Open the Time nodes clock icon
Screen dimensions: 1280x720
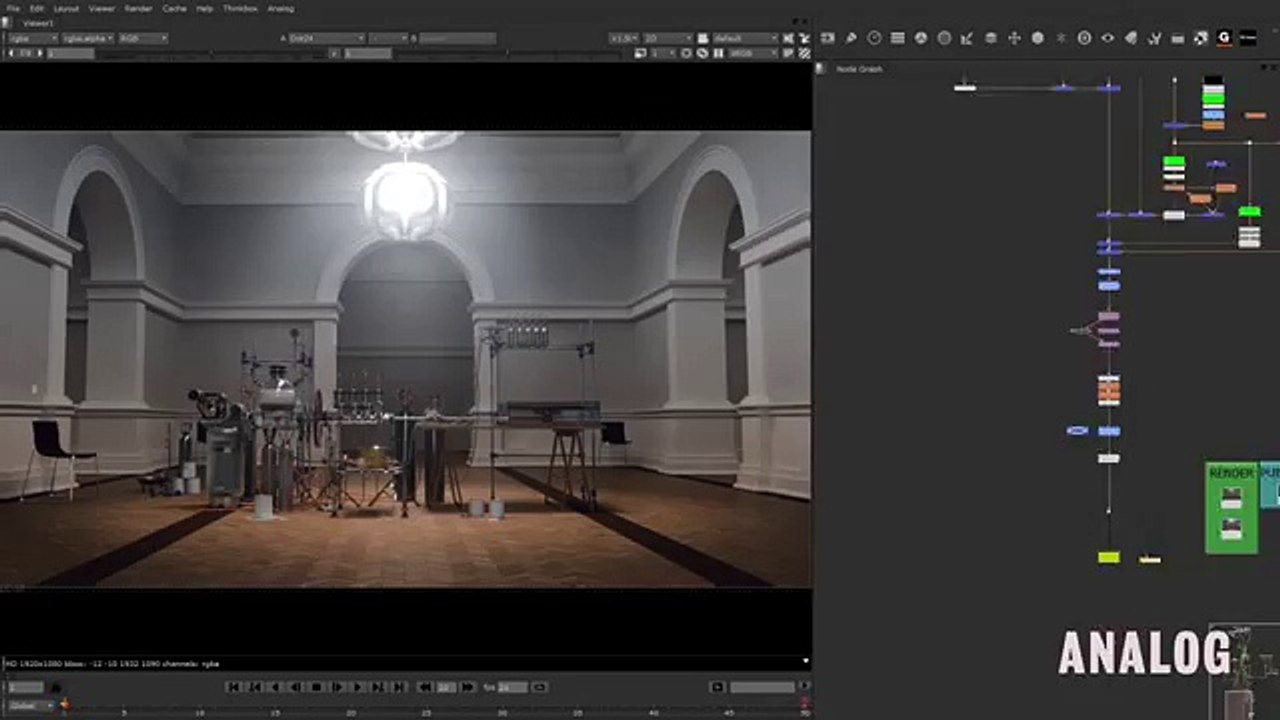click(874, 38)
